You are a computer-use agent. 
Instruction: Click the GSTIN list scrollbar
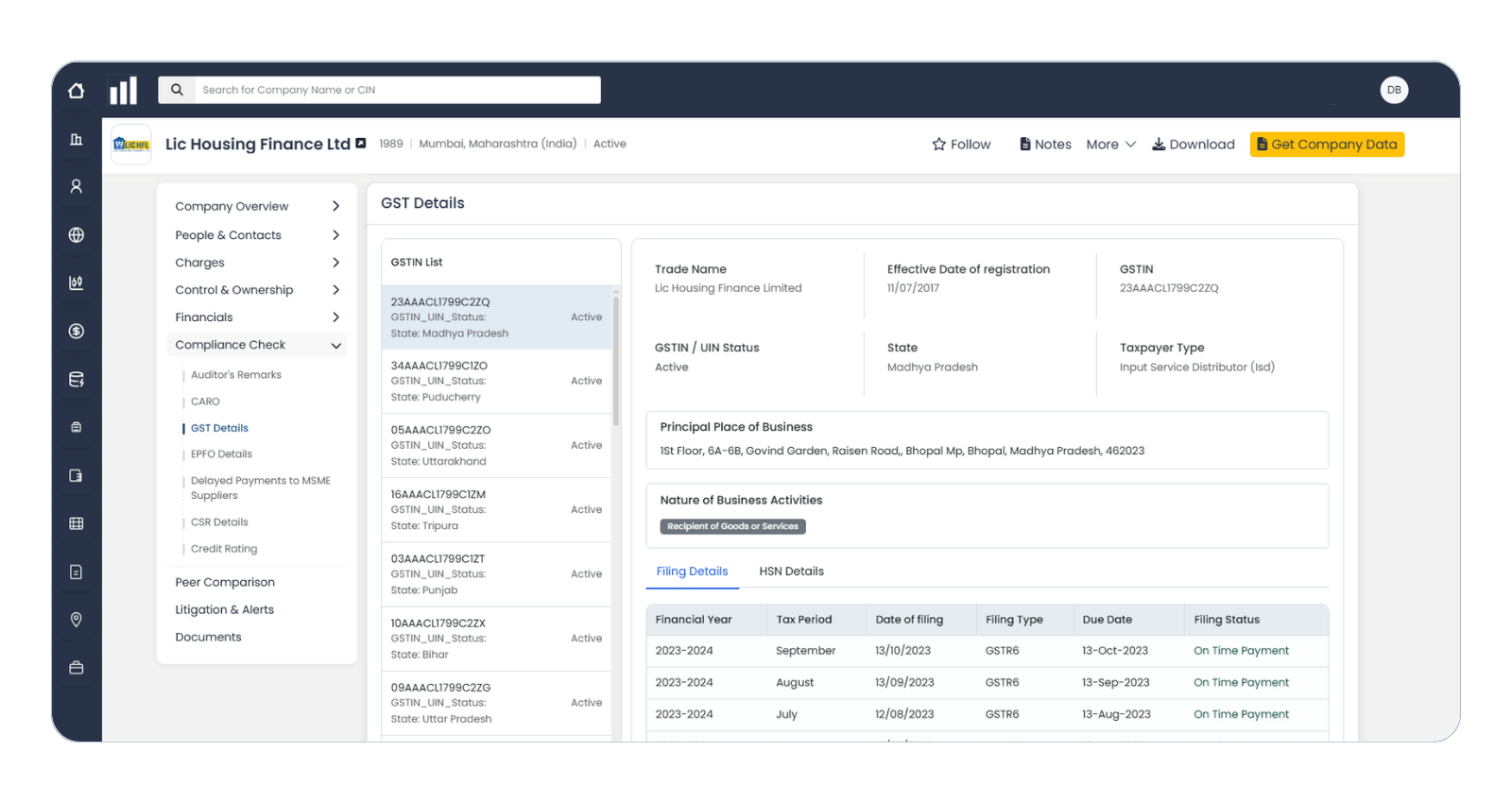[616, 359]
